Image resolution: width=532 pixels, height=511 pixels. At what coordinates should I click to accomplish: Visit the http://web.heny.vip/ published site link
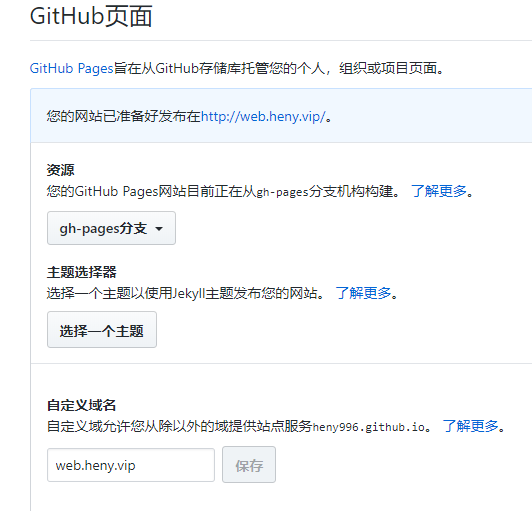point(263,117)
